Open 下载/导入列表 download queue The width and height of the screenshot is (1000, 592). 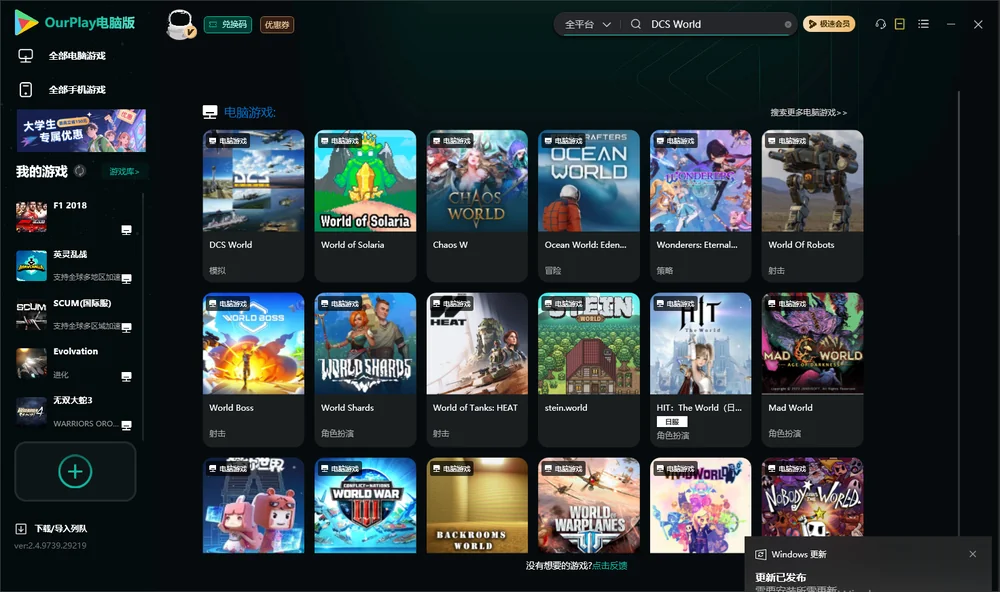(x=52, y=529)
